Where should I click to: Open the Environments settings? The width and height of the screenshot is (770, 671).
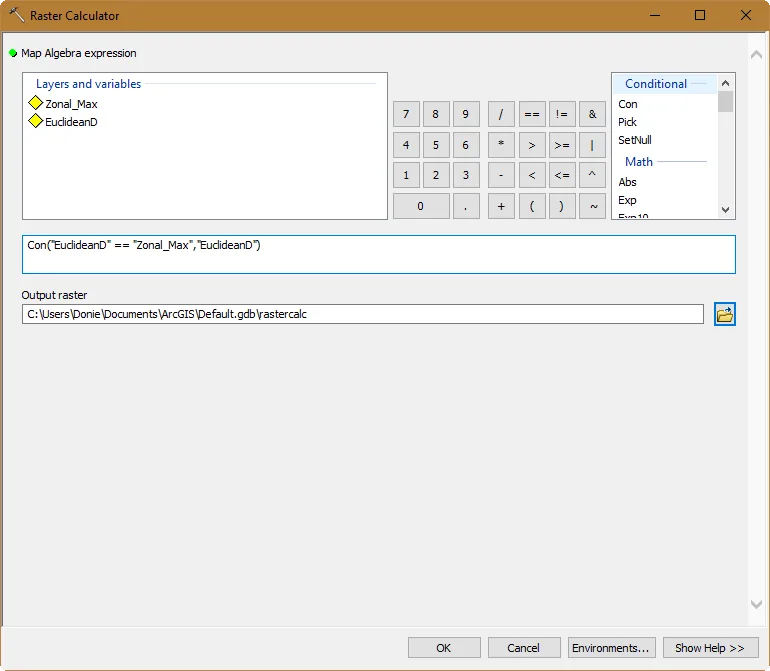(610, 648)
